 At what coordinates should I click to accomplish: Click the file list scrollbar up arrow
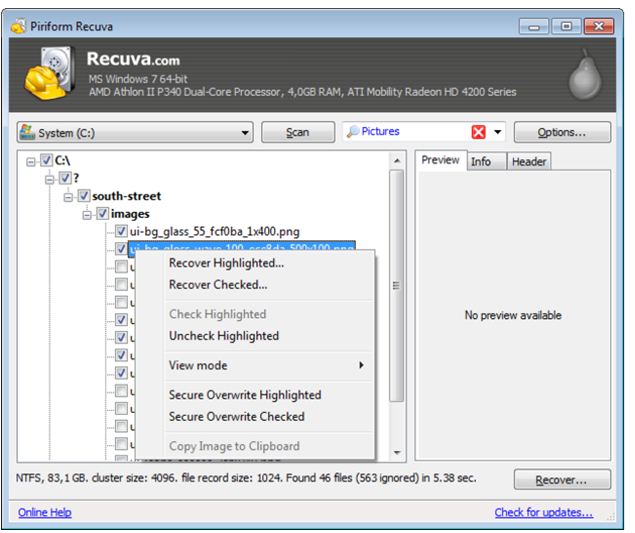(397, 161)
